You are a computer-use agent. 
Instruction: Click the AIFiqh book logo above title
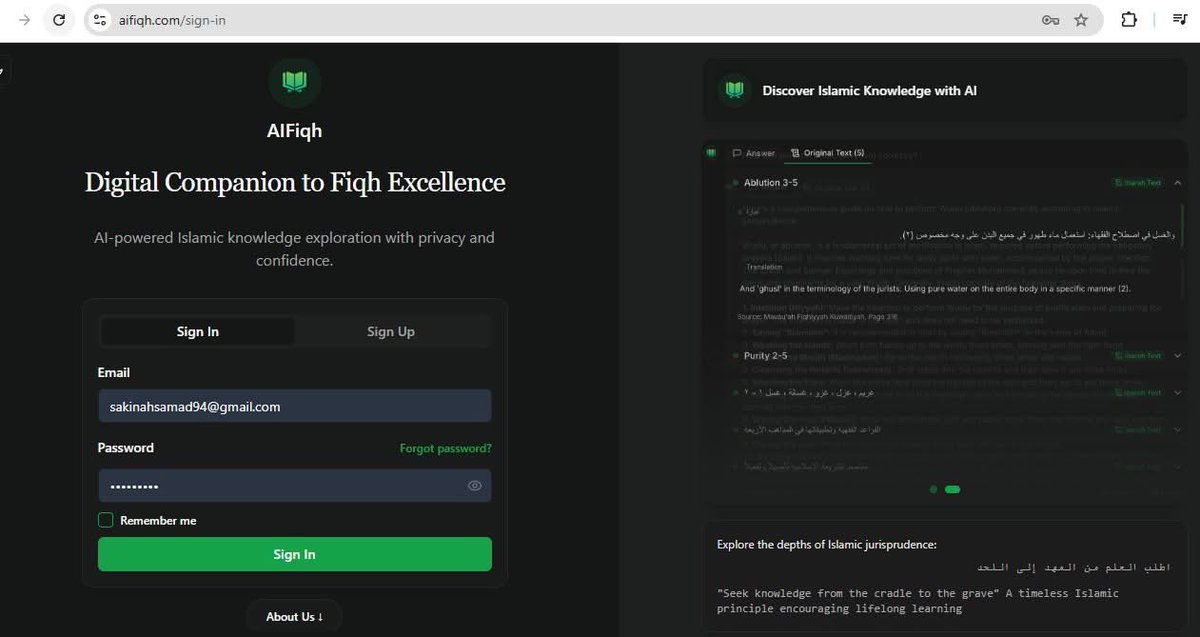tap(294, 82)
